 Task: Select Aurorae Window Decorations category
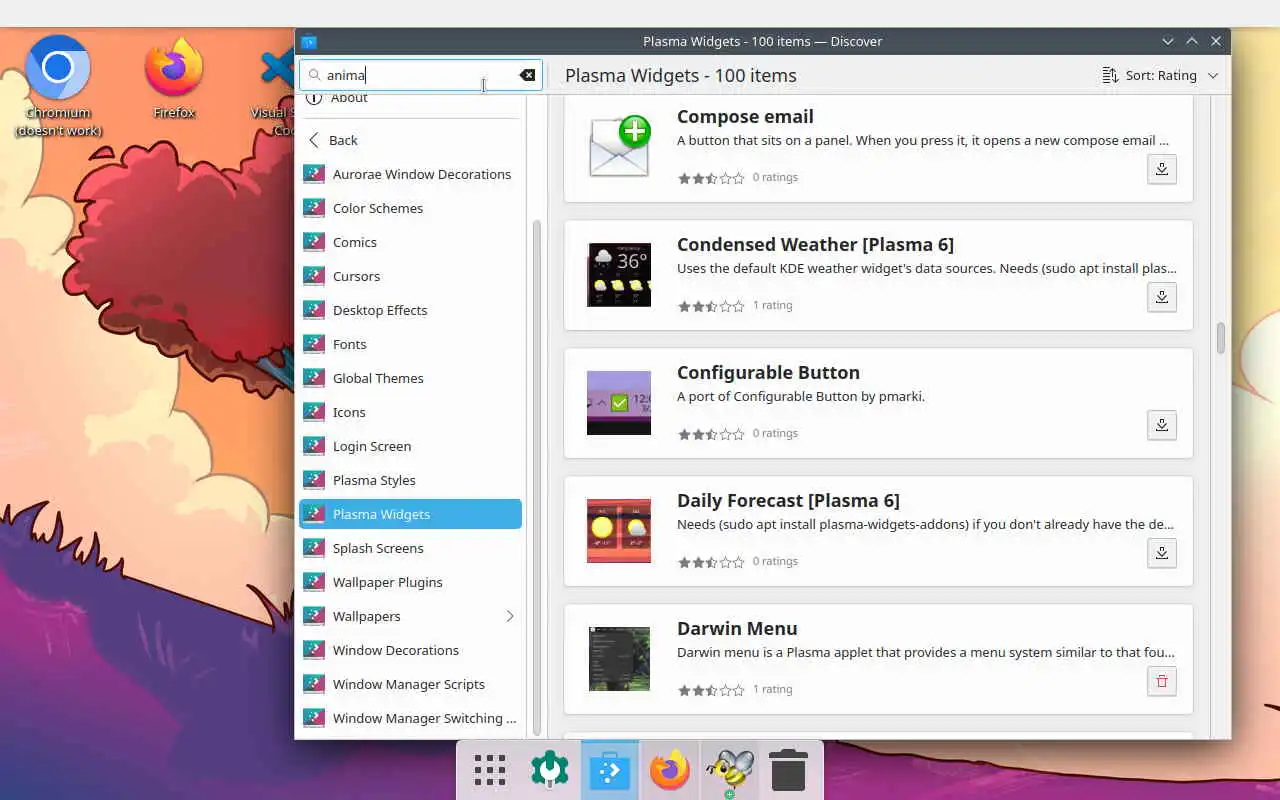tap(410, 174)
